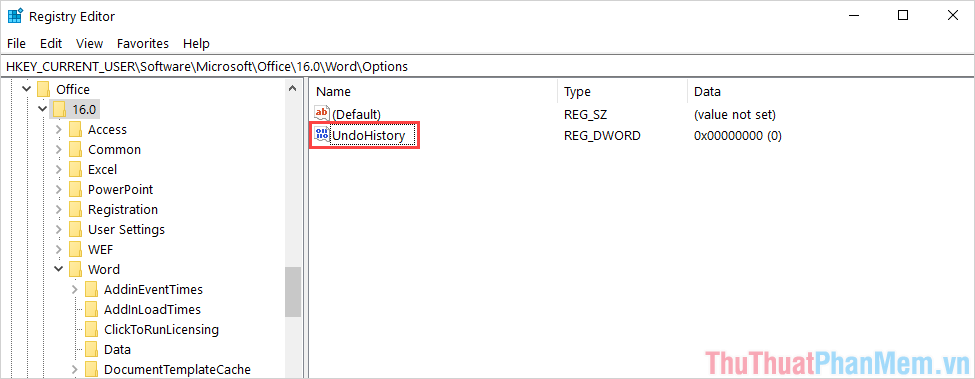Expand the Excel key
The height and width of the screenshot is (379, 975).
[58, 170]
